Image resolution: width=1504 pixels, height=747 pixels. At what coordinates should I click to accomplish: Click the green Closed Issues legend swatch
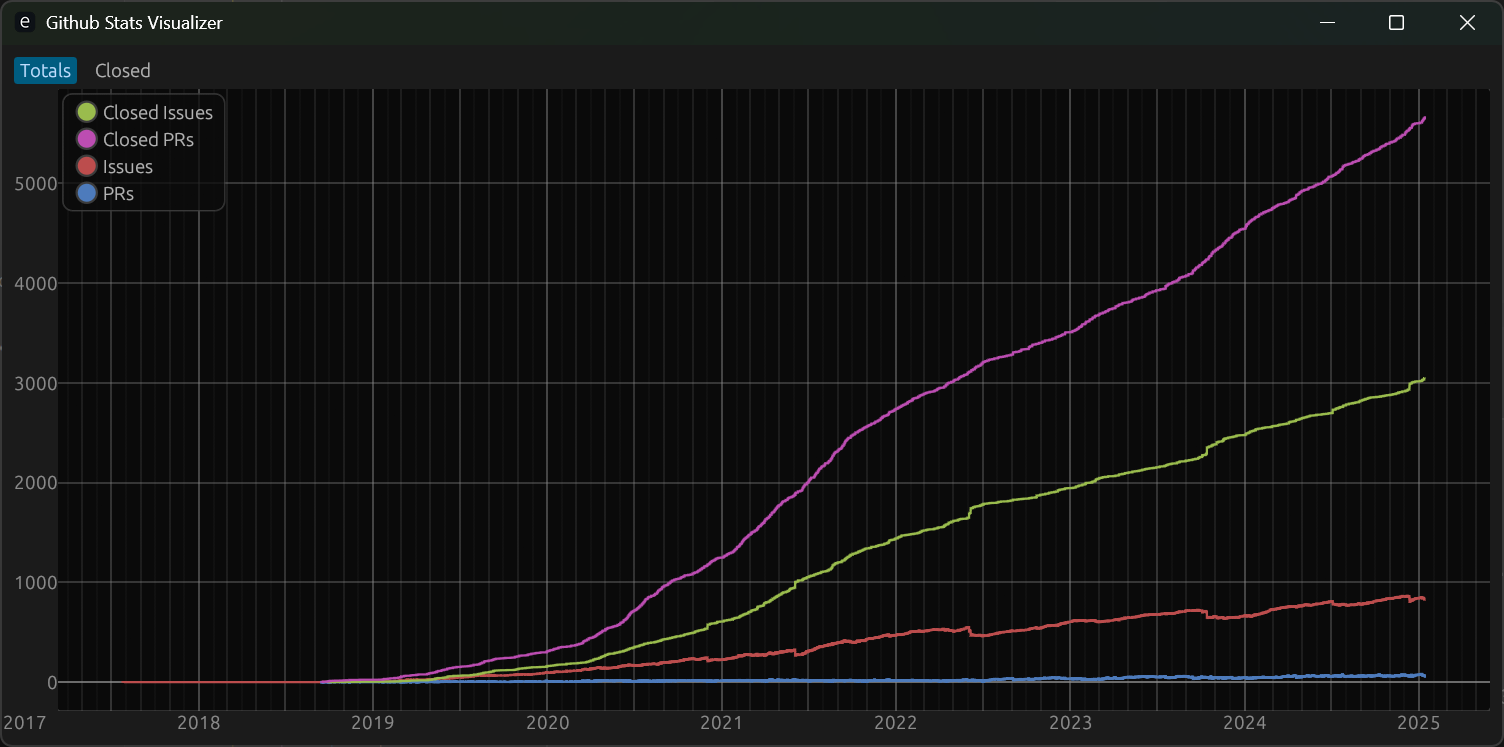pos(87,112)
